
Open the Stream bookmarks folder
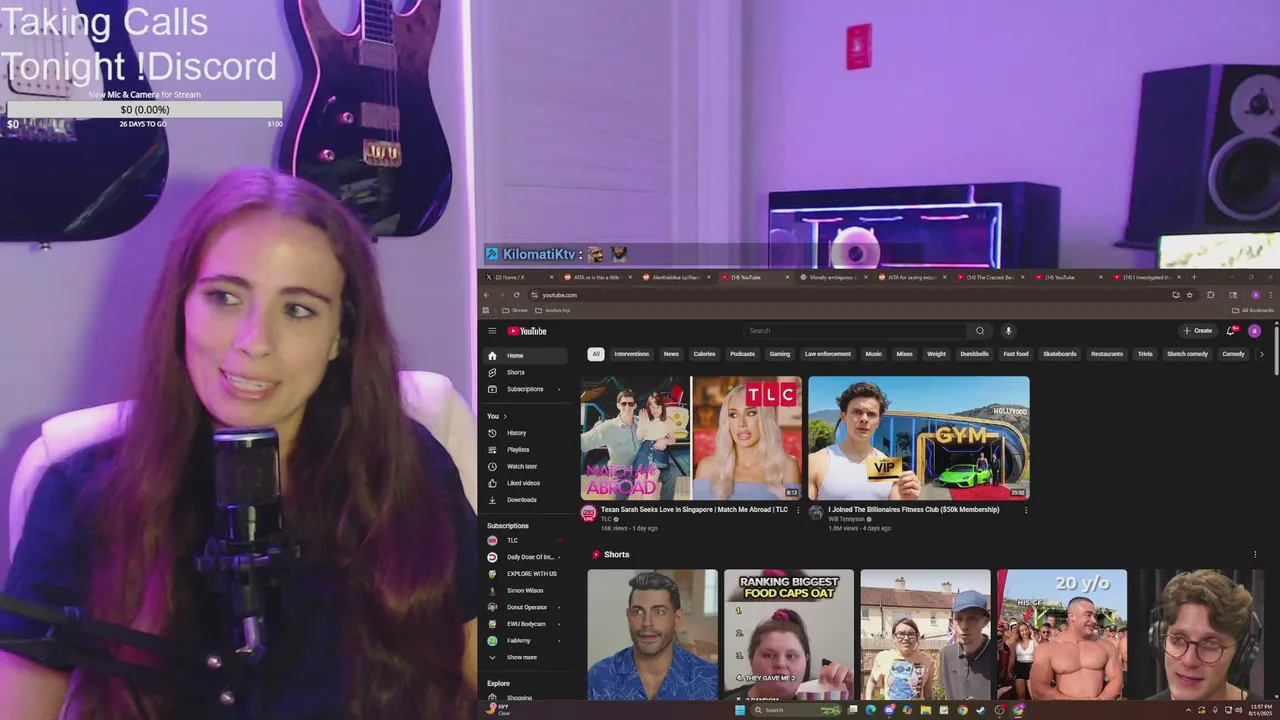[x=515, y=310]
